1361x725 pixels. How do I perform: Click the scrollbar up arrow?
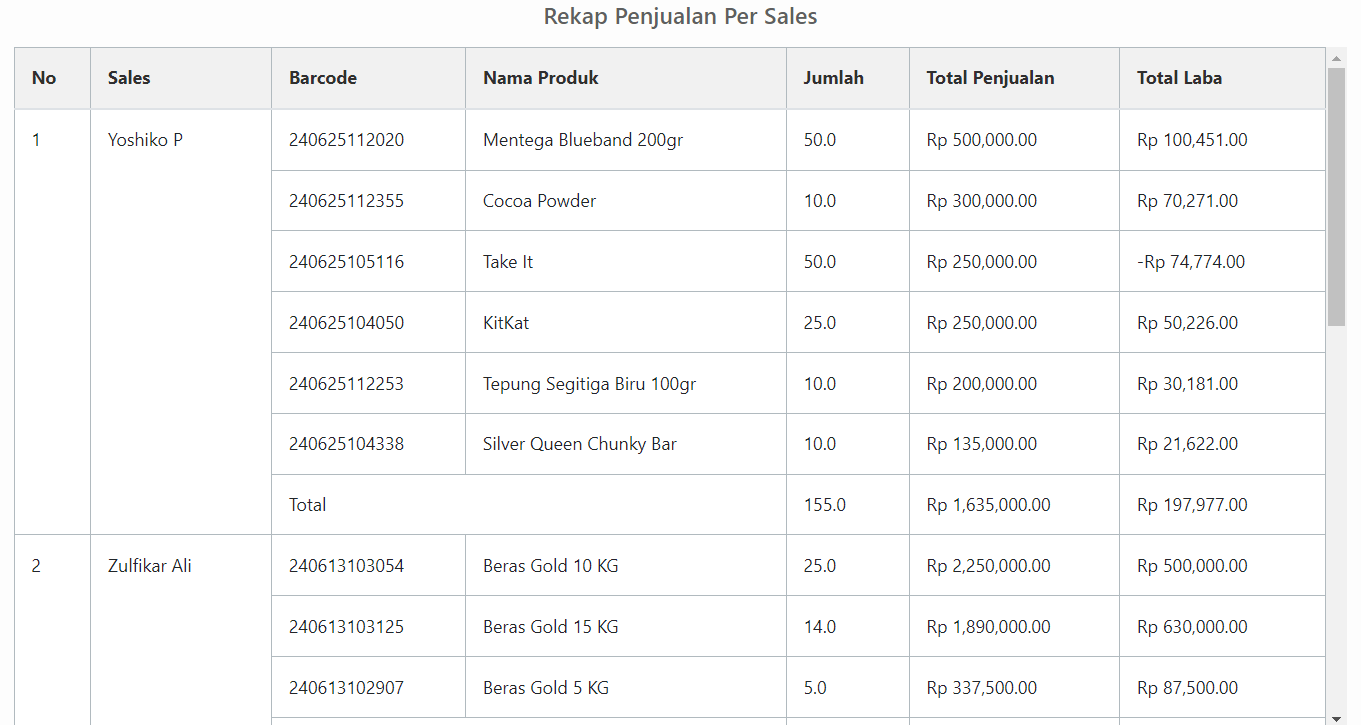pyautogui.click(x=1336, y=58)
